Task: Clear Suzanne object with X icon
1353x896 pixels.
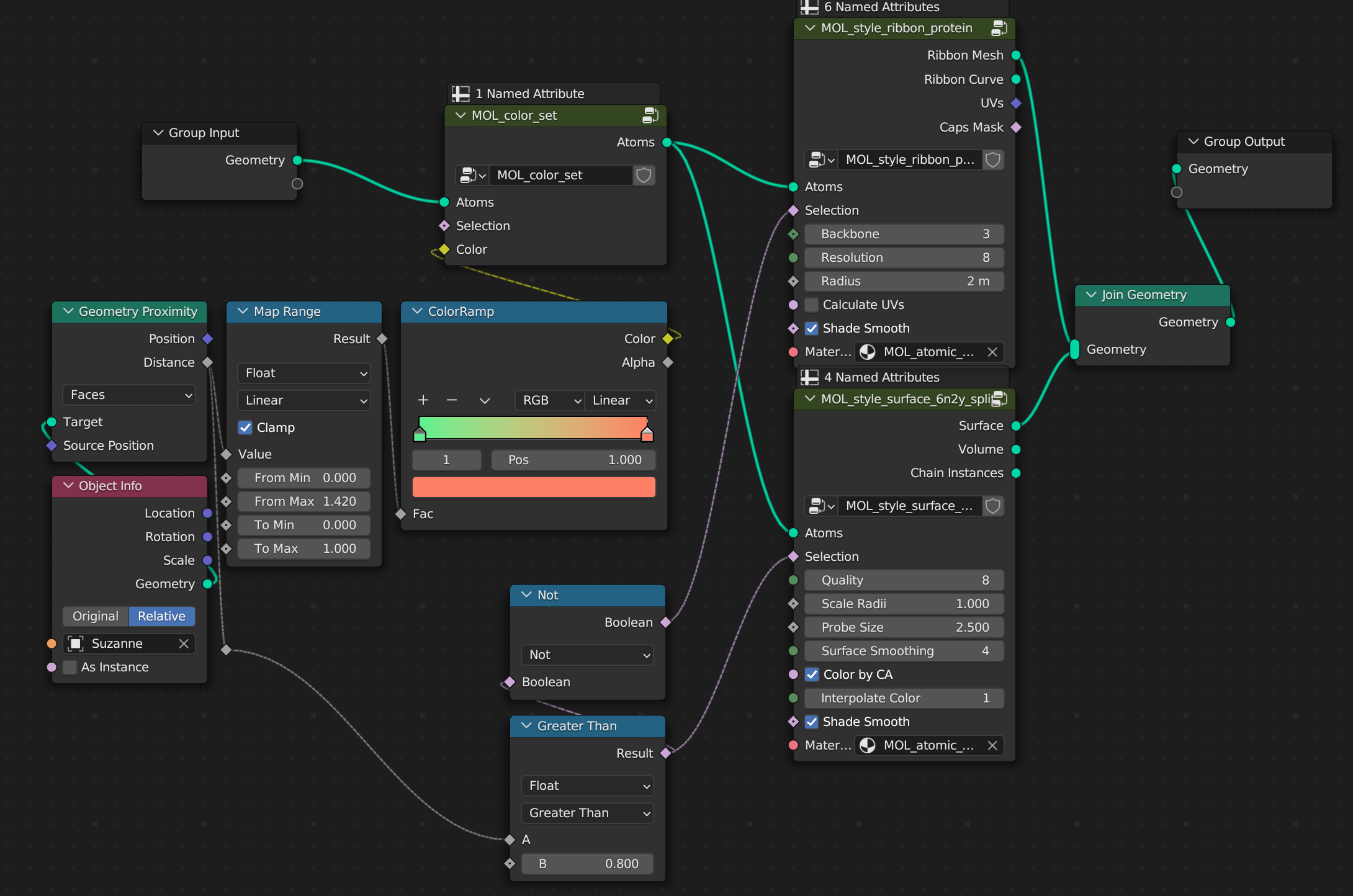Action: pos(184,643)
